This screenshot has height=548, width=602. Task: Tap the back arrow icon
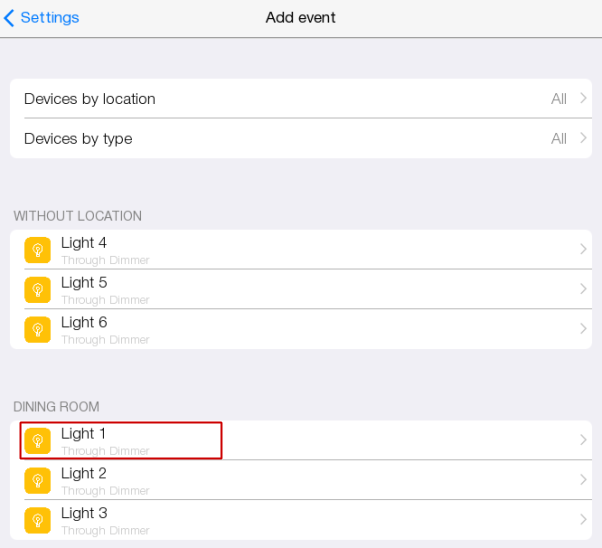(x=10, y=18)
